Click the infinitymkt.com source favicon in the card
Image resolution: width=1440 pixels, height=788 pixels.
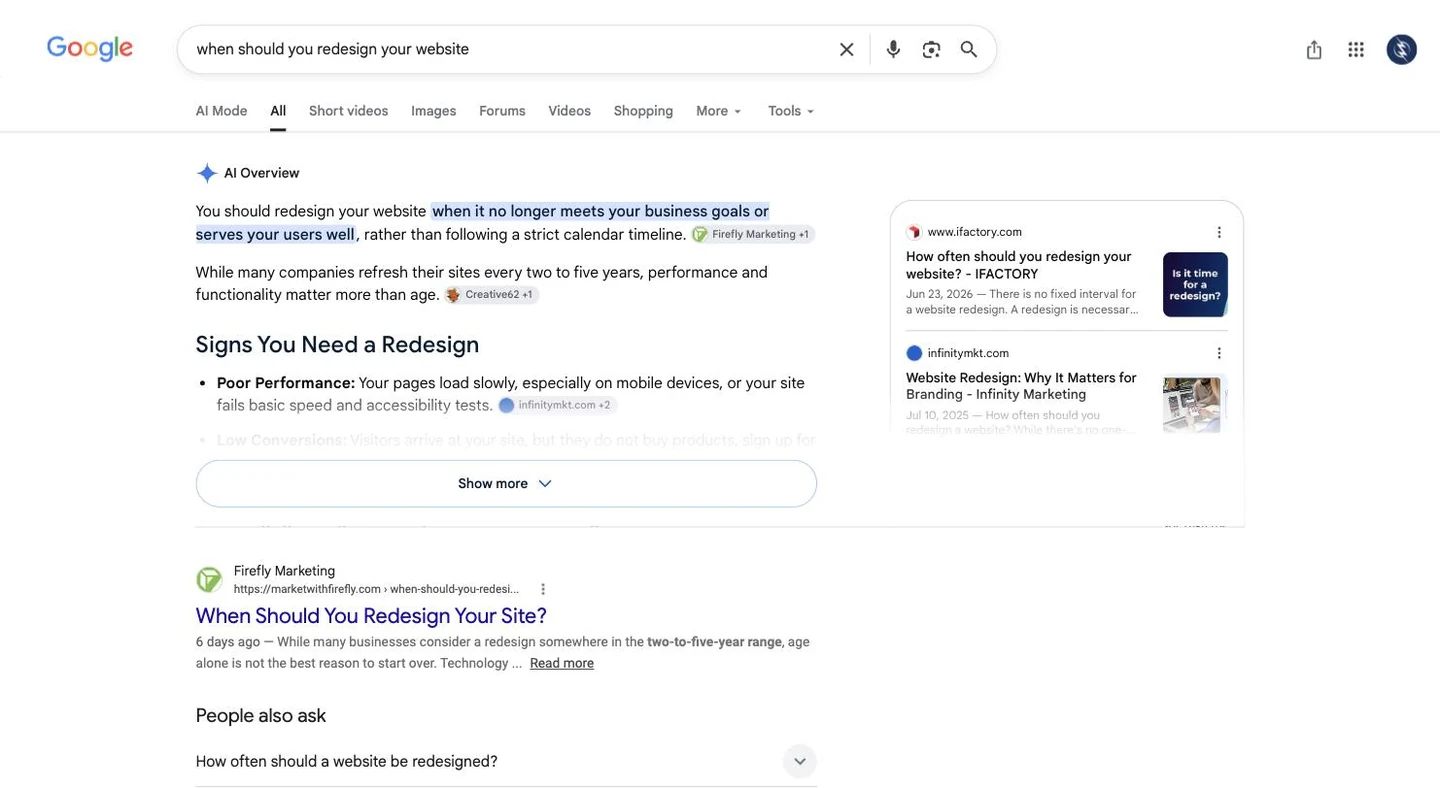coord(914,353)
